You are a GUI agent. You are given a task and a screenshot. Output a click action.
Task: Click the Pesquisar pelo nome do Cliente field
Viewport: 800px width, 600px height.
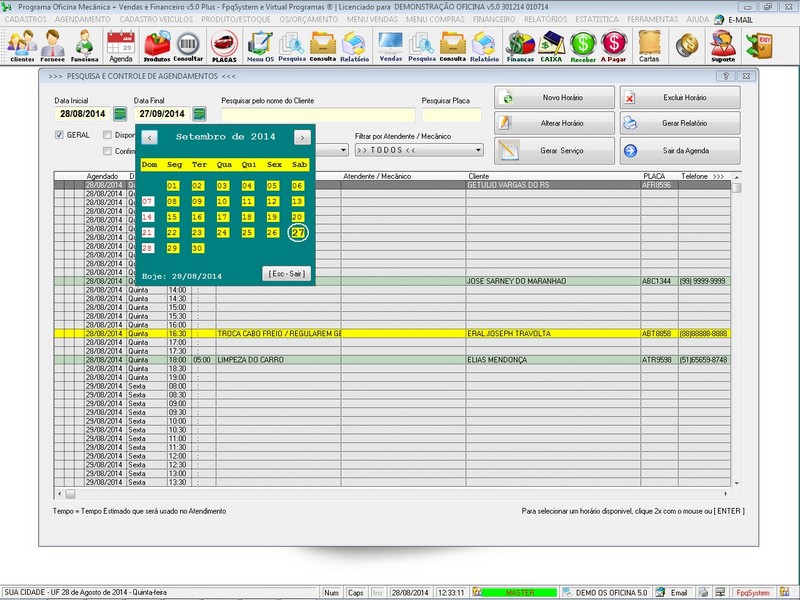[x=318, y=115]
